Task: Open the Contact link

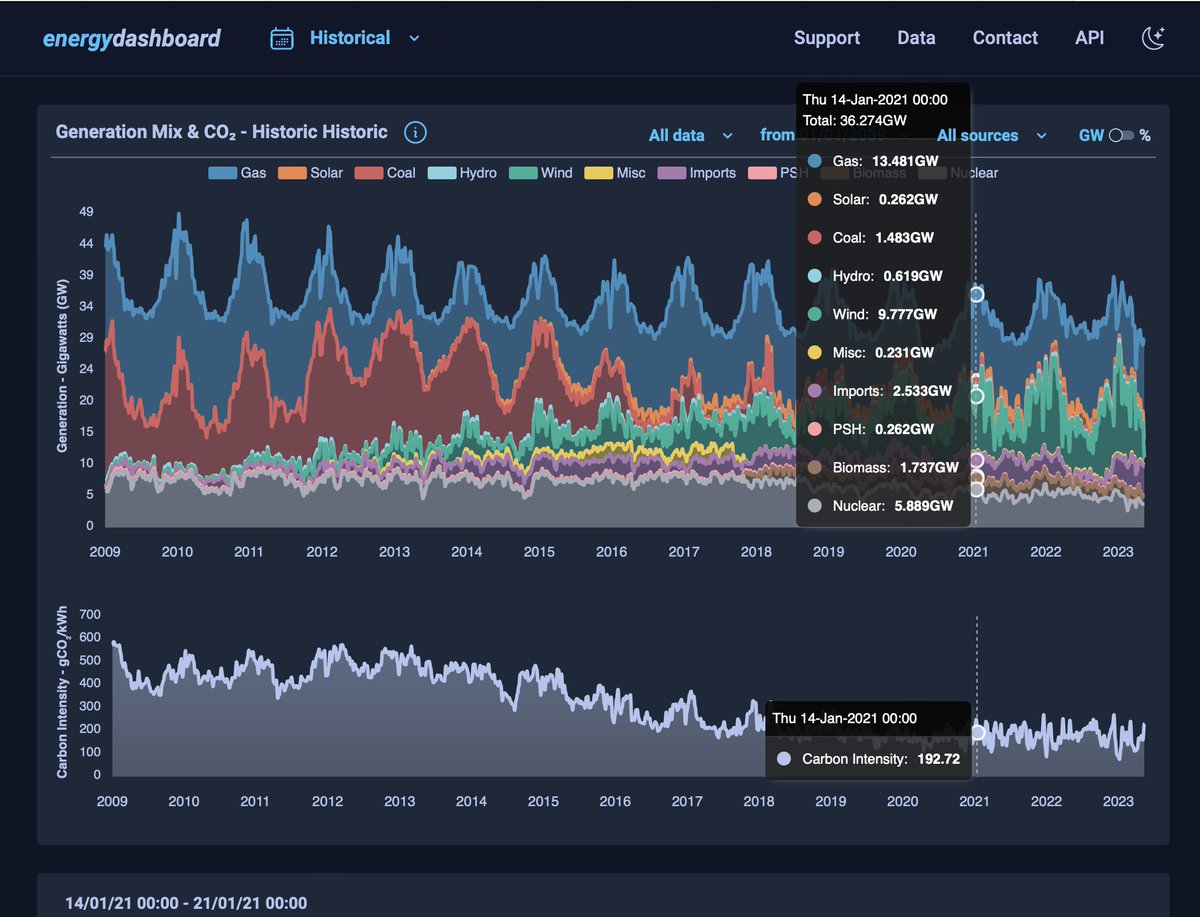Action: click(1005, 38)
